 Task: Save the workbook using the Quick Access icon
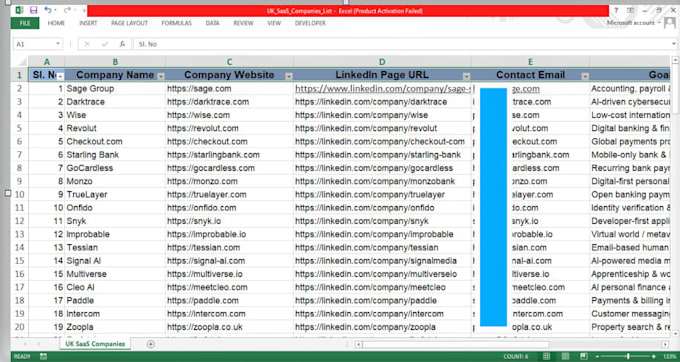point(33,10)
